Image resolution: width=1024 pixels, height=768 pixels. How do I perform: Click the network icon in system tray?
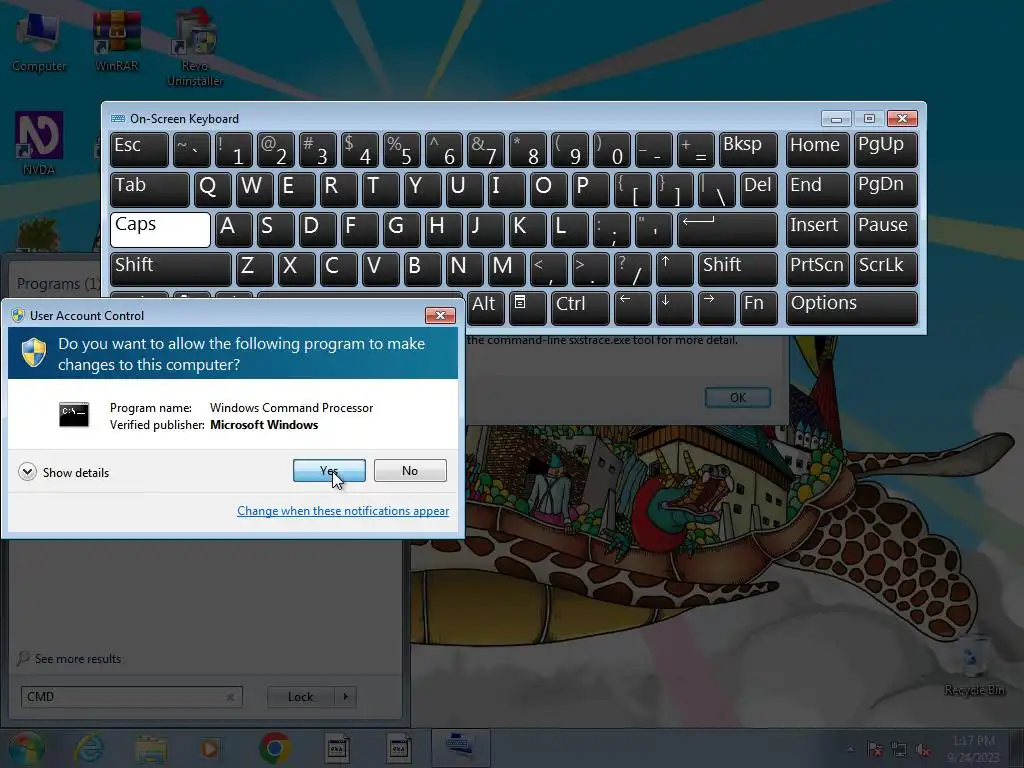tap(899, 750)
